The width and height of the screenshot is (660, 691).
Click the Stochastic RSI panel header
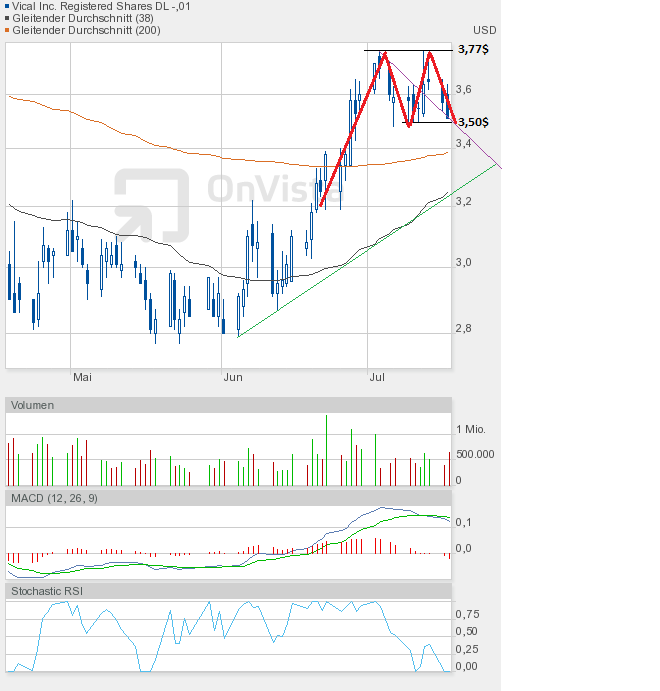(228, 591)
